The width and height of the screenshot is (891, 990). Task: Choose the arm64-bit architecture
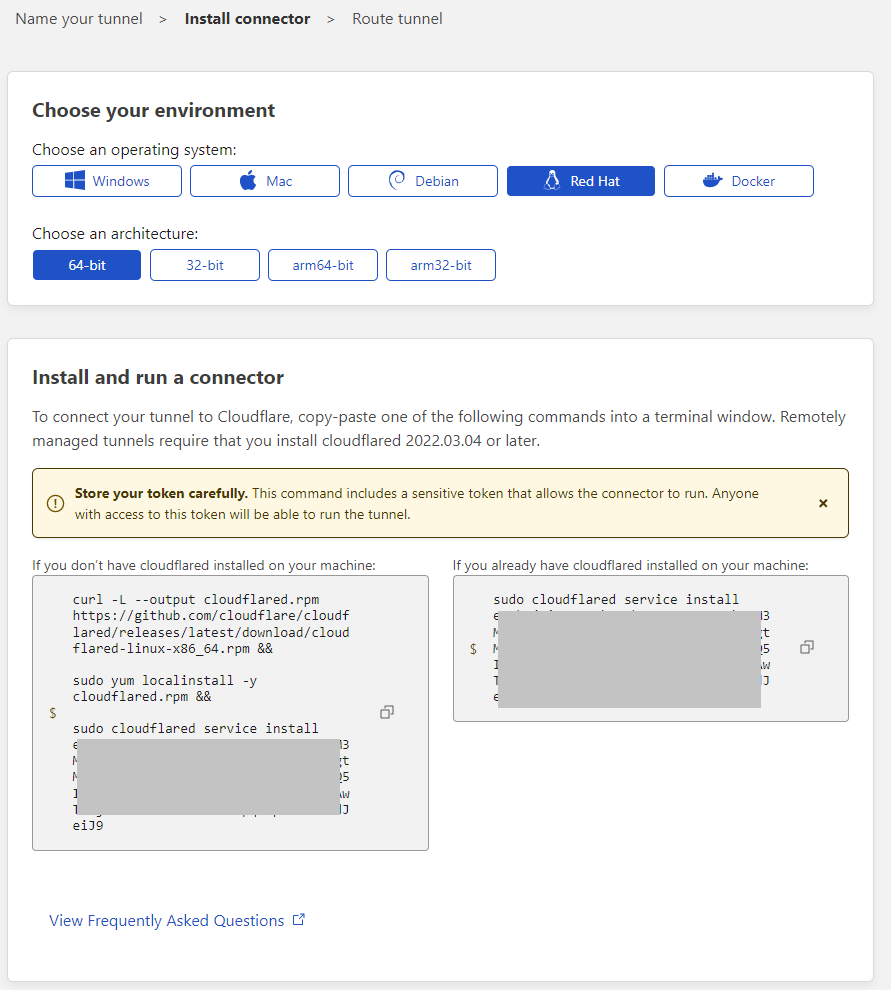point(322,264)
